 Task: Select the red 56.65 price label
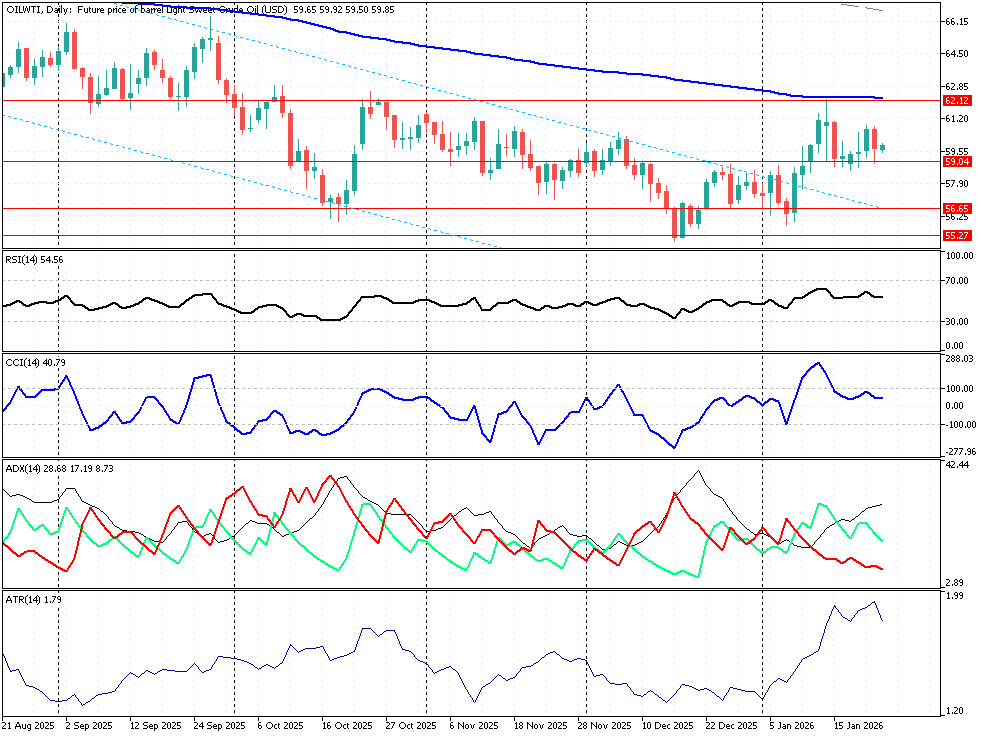(x=957, y=209)
